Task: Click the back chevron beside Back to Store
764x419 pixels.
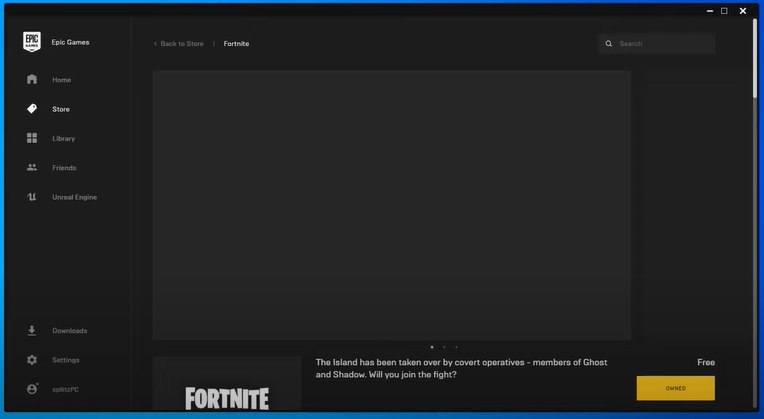Action: (x=155, y=44)
